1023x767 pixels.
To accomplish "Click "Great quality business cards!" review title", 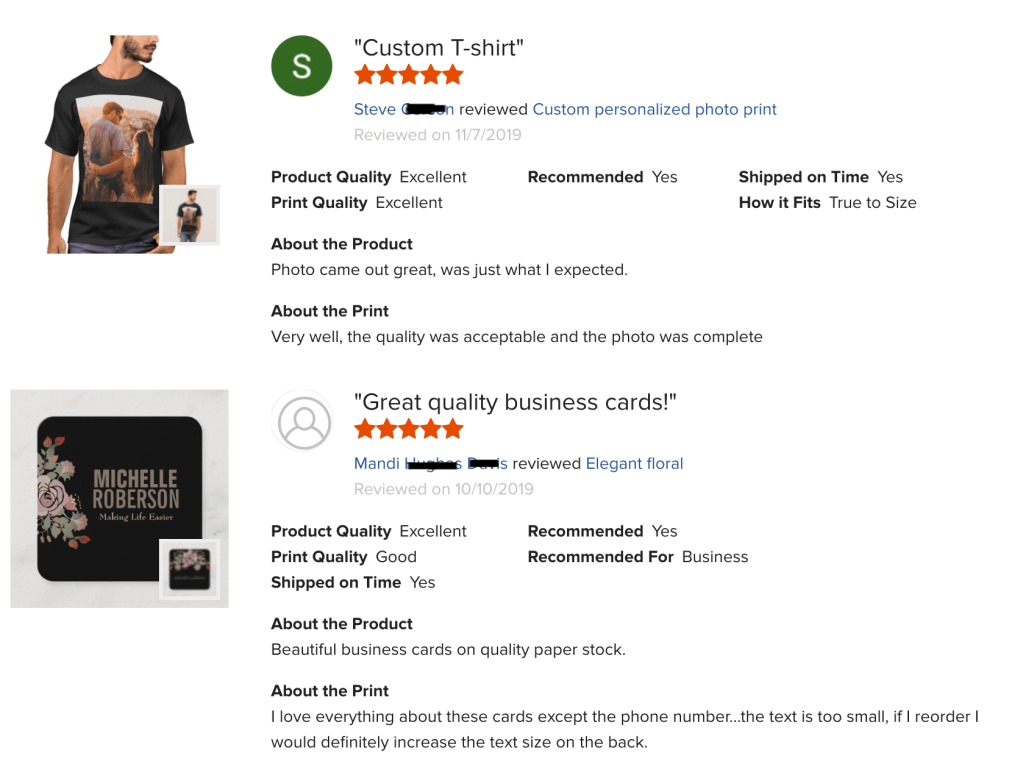I will pos(515,402).
